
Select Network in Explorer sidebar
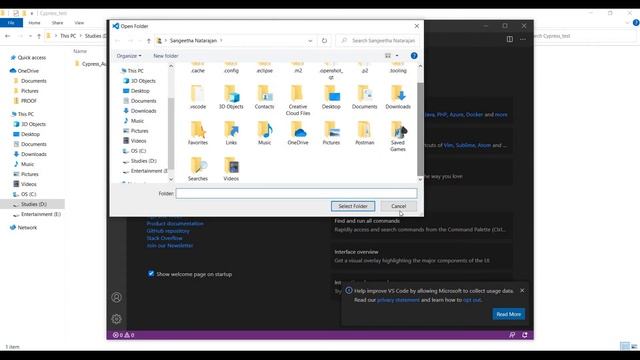[23, 227]
